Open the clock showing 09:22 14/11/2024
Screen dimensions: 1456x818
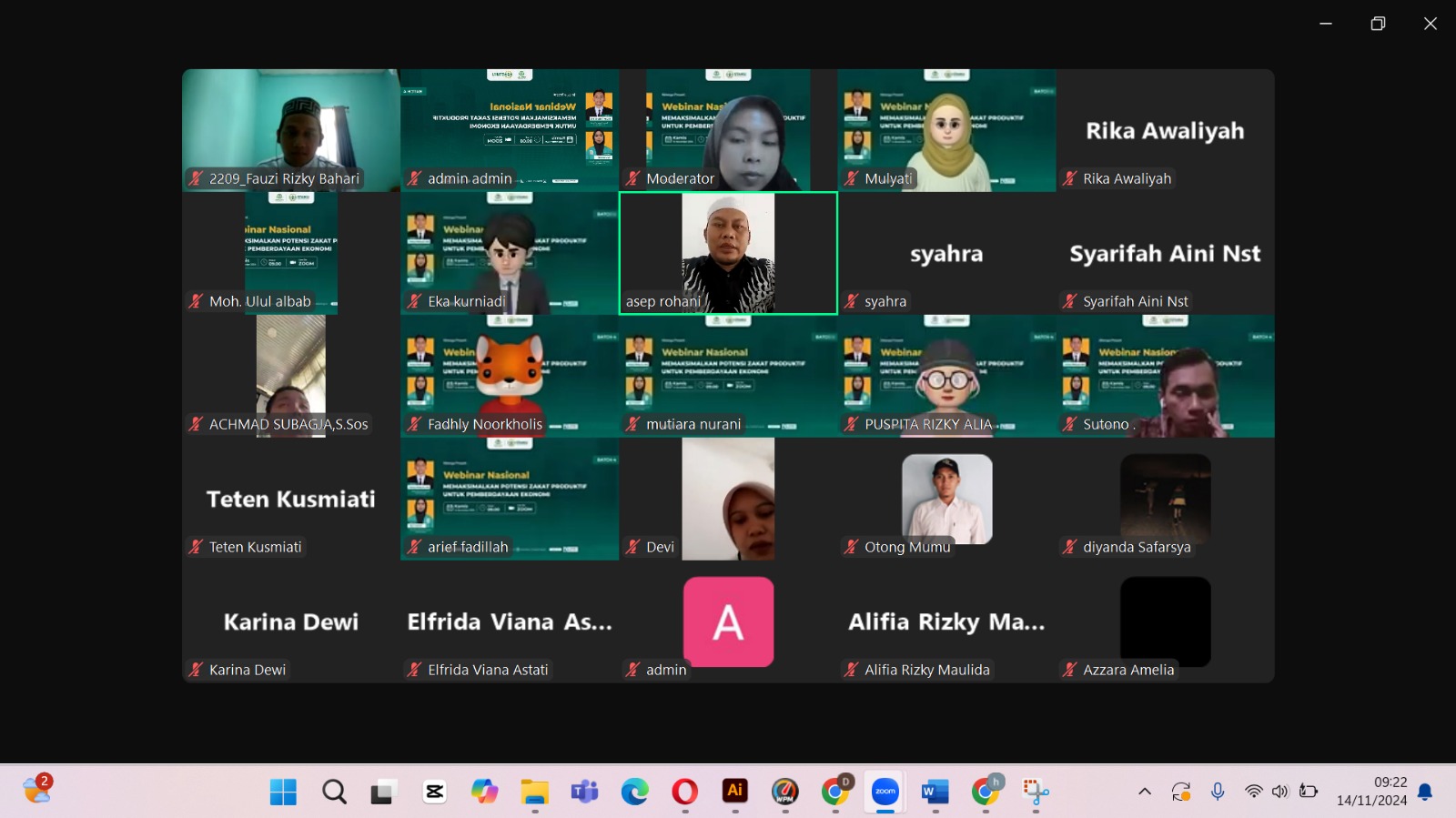click(x=1371, y=792)
